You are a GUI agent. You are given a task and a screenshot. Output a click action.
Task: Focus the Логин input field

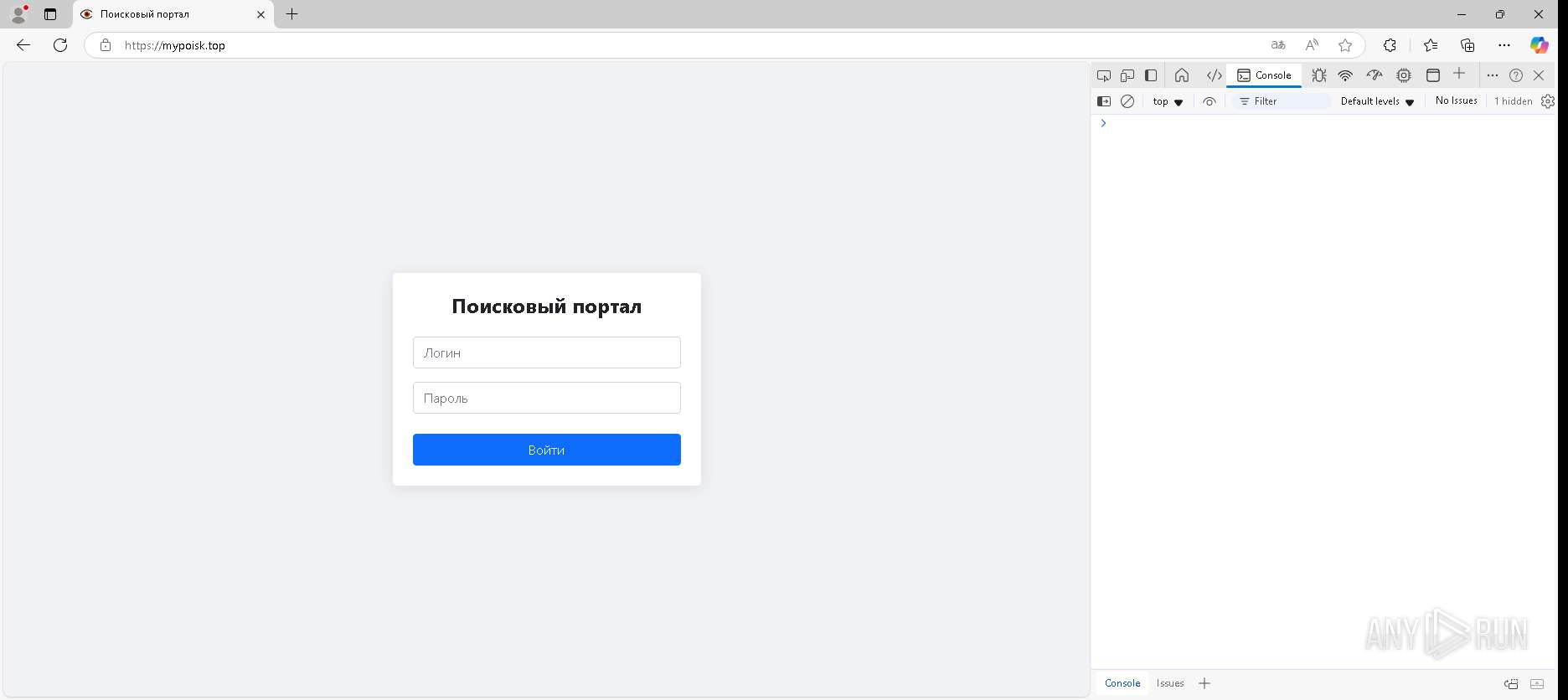tap(547, 353)
